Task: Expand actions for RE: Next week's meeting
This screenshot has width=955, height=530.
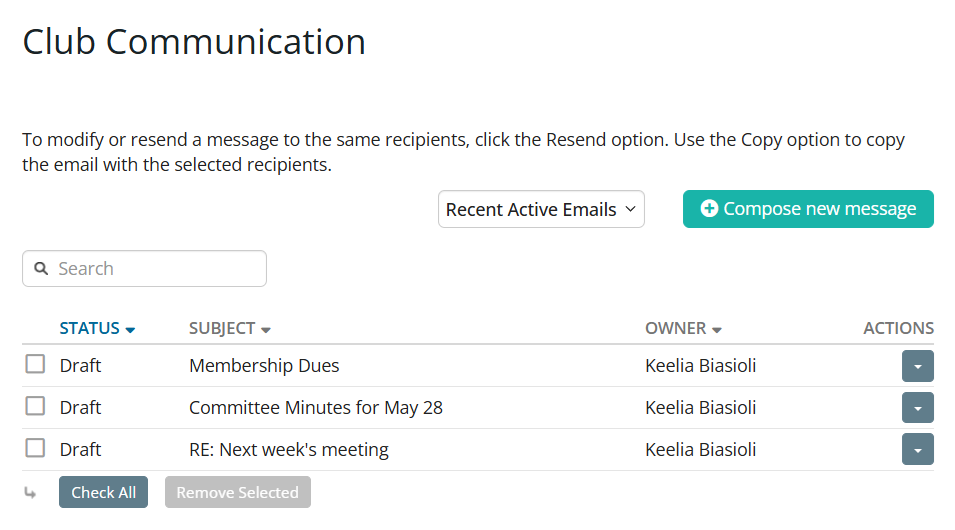Action: [x=917, y=450]
